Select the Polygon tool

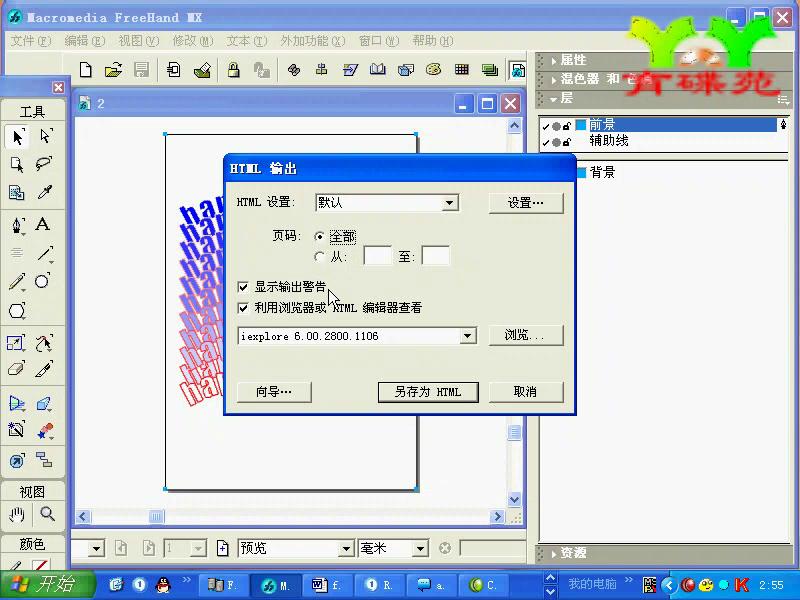tap(17, 310)
